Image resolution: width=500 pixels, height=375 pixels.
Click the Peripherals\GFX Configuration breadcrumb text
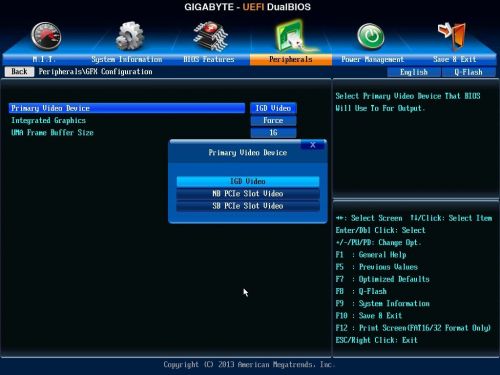click(x=95, y=72)
